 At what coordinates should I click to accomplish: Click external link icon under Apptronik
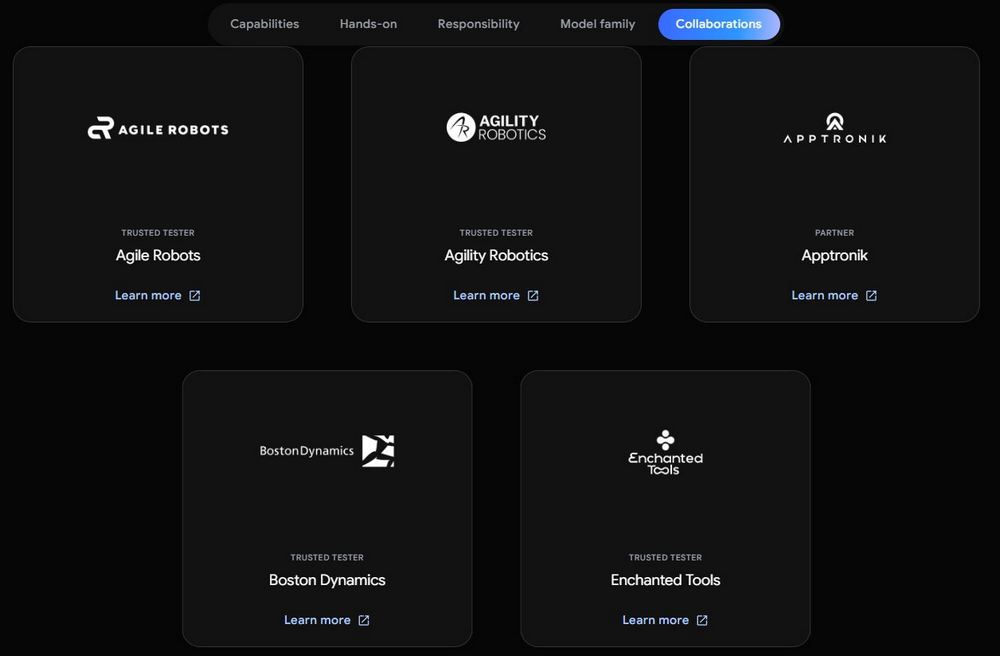pyautogui.click(x=871, y=296)
